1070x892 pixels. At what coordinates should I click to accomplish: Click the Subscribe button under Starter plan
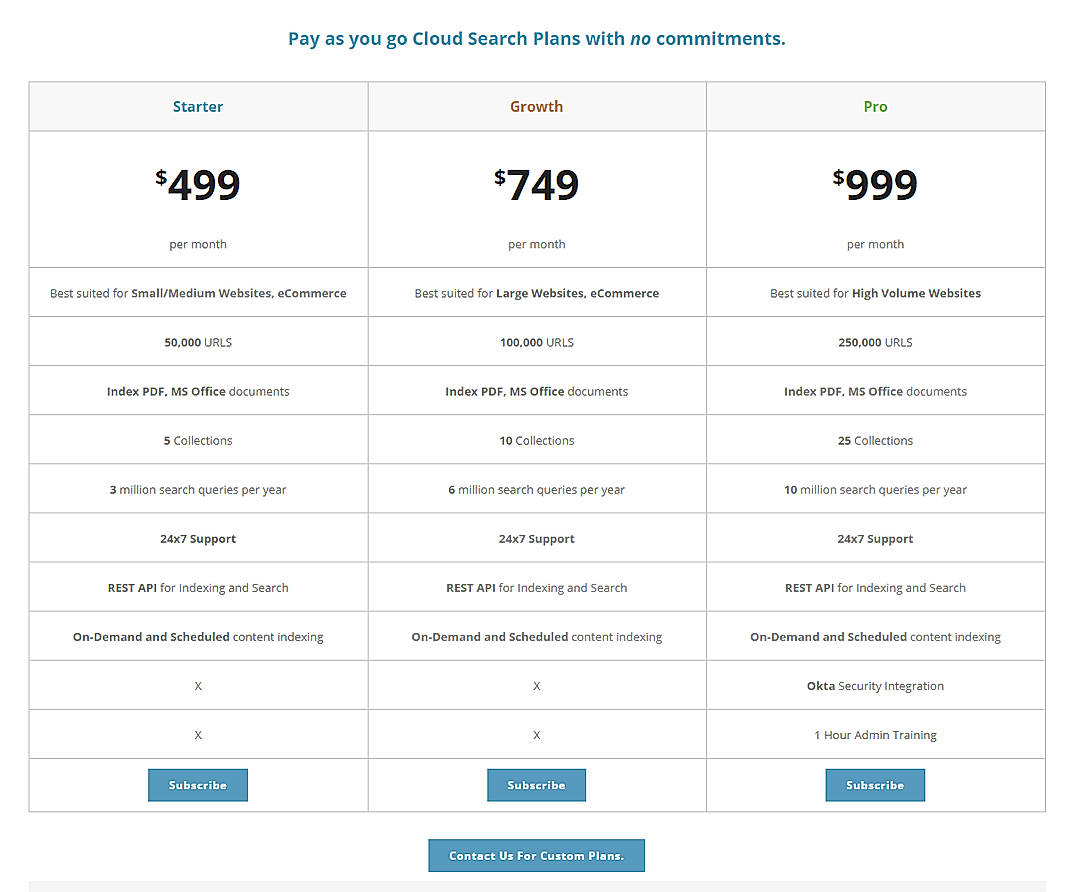[198, 785]
